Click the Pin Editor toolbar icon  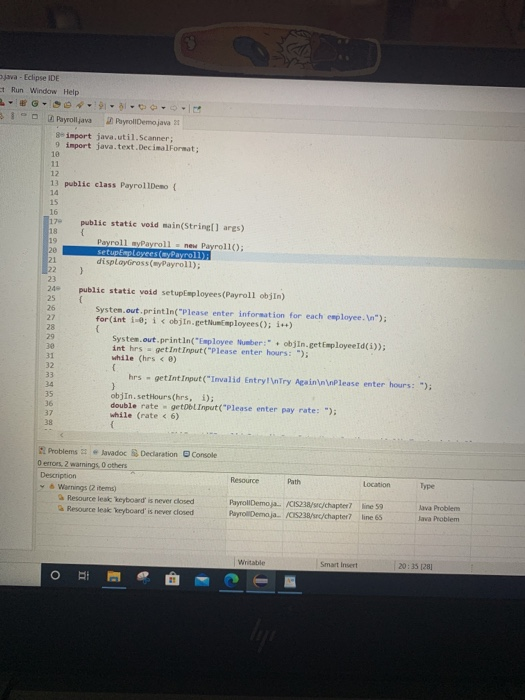(197, 109)
